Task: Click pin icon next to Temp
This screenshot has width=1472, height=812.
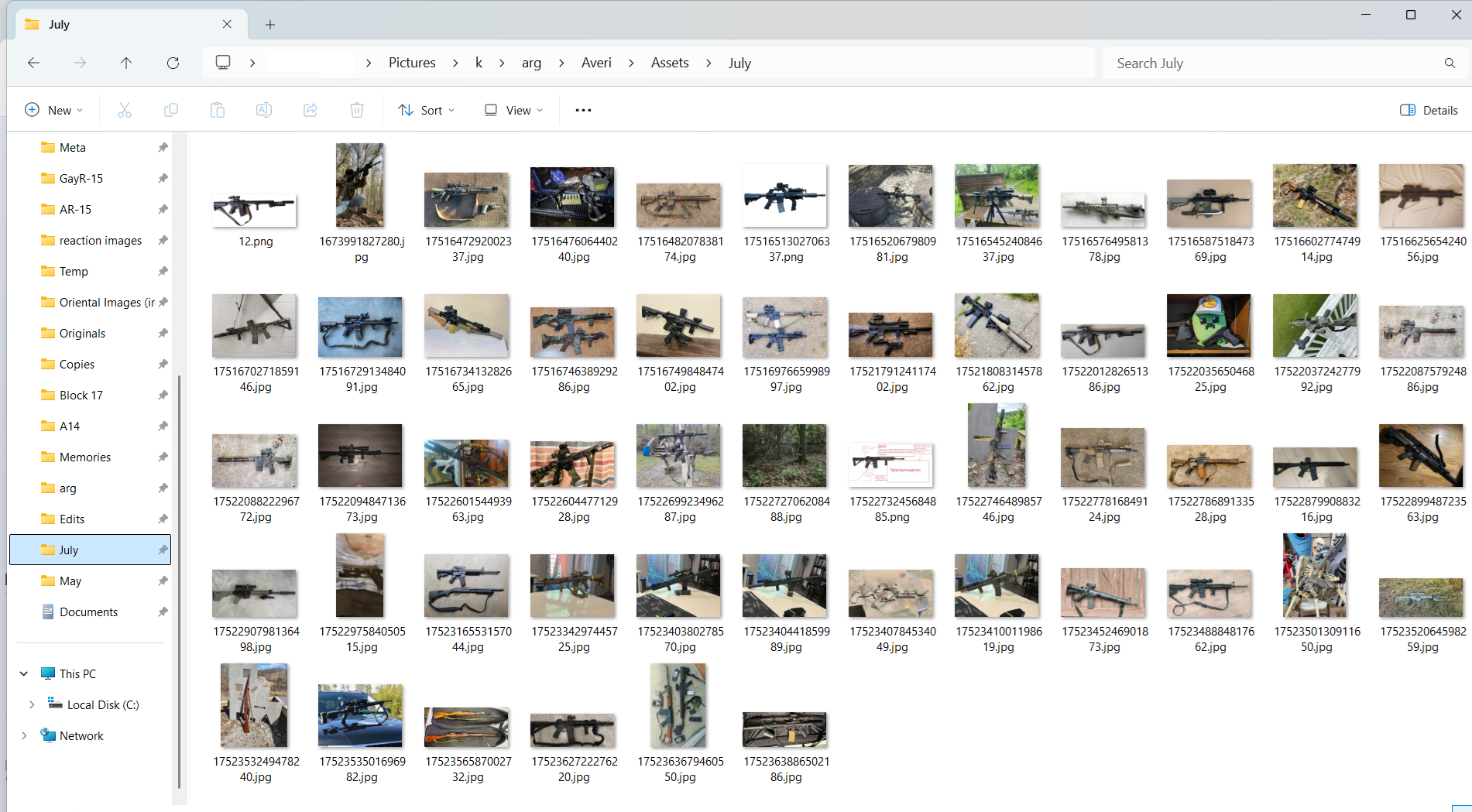Action: coord(163,271)
